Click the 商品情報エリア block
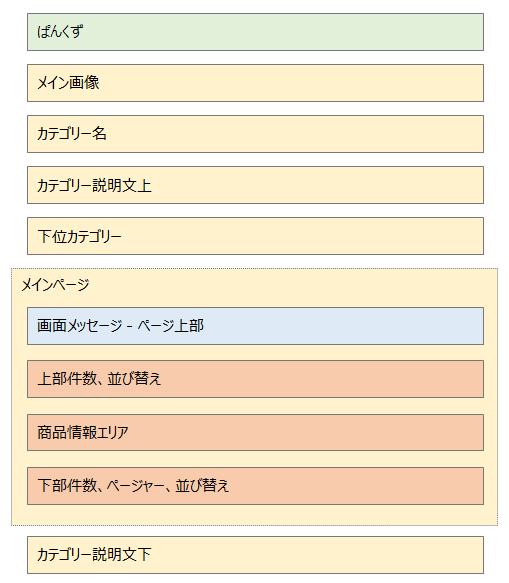Image resolution: width=509 pixels, height=583 pixels. [255, 432]
